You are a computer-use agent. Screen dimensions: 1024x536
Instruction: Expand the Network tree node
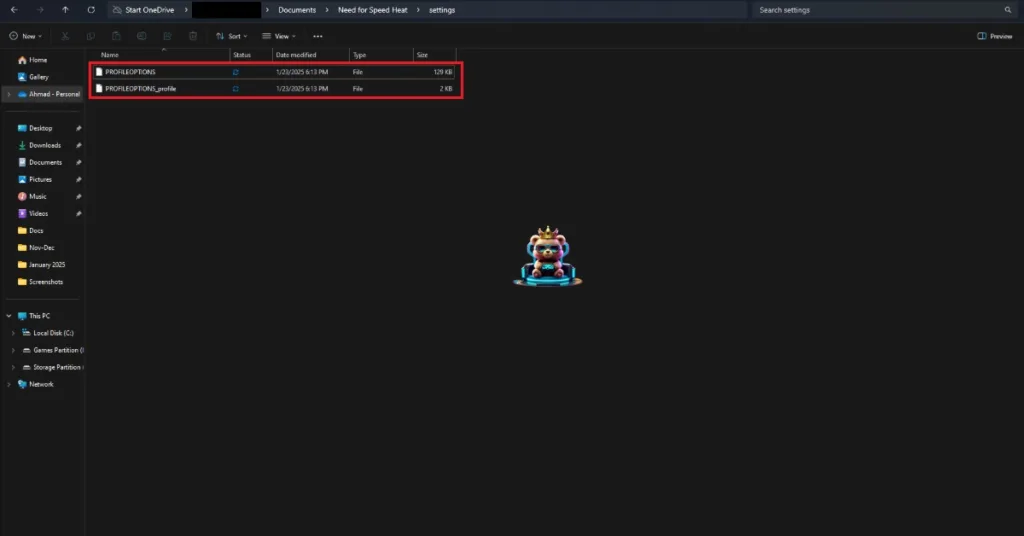point(8,384)
